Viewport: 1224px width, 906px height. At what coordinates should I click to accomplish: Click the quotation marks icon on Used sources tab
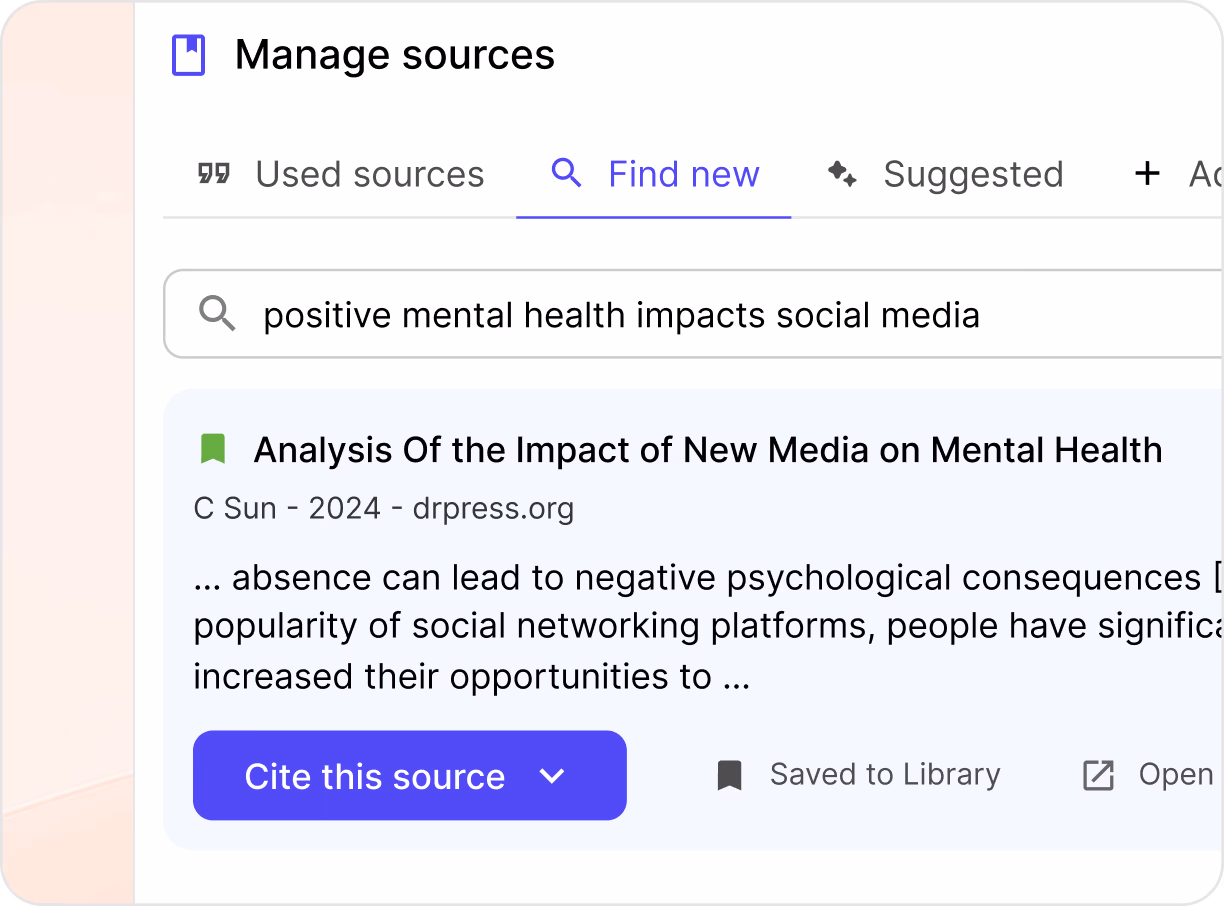click(214, 173)
